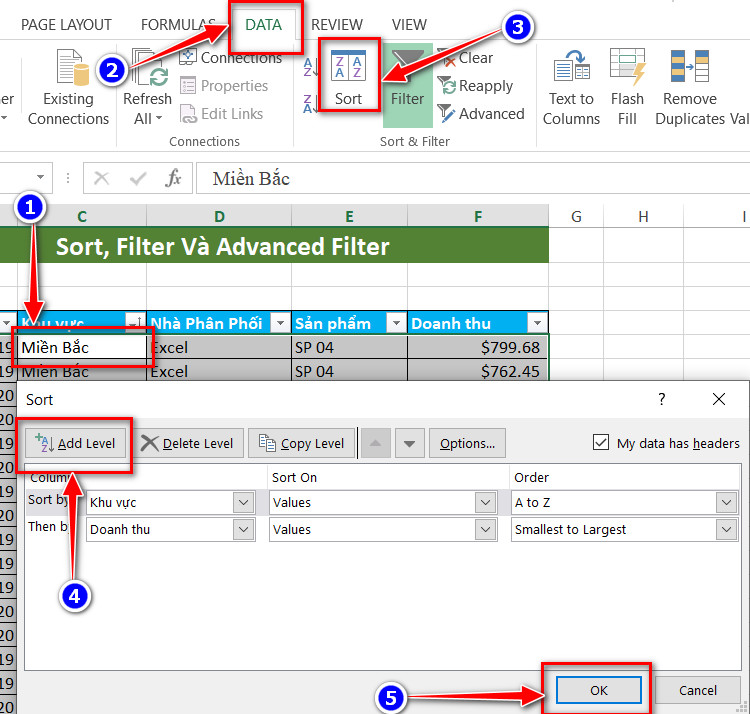Image resolution: width=750 pixels, height=714 pixels.
Task: Expand Order Smallest to Largest dropdown
Action: tap(727, 529)
